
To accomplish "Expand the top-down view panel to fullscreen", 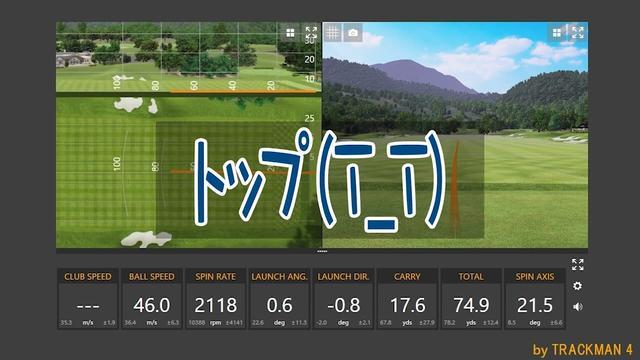I will 311,32.
